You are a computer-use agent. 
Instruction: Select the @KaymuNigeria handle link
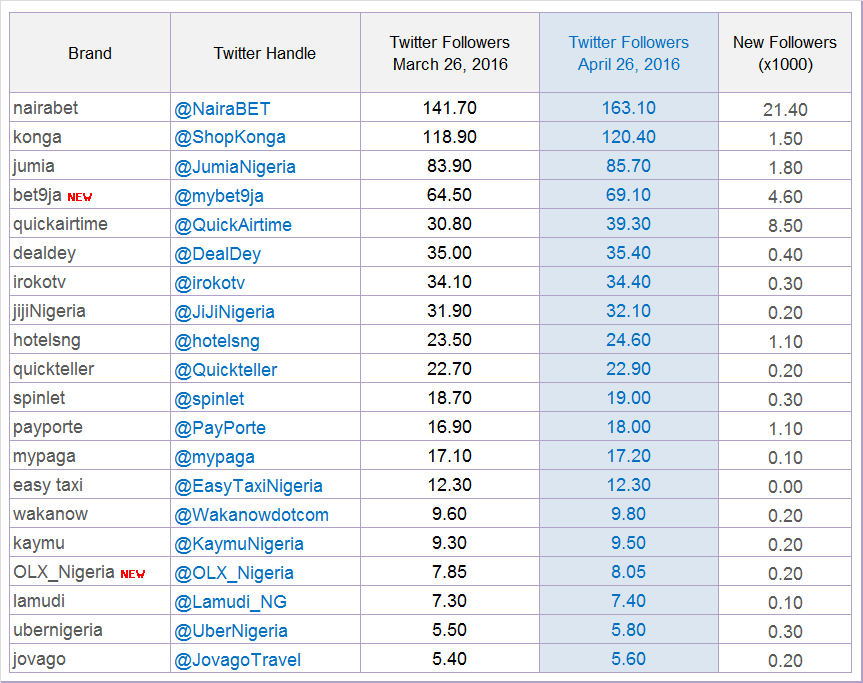click(239, 544)
